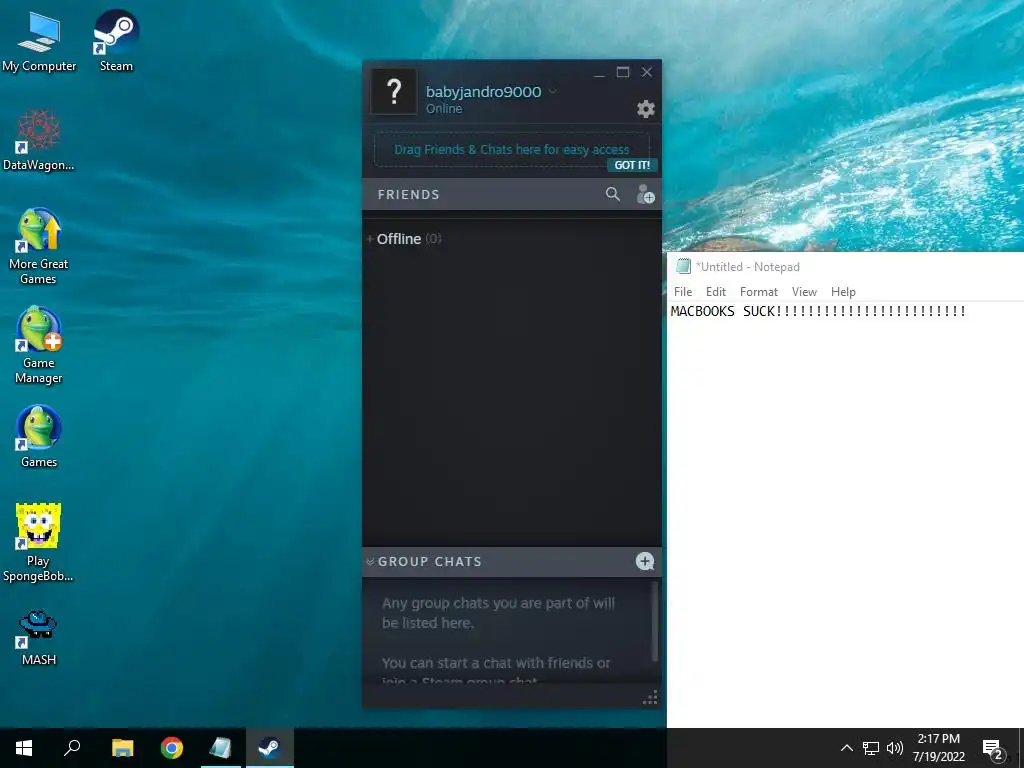1024x768 pixels.
Task: Select More Great Games shortcut
Action: pyautogui.click(x=39, y=247)
